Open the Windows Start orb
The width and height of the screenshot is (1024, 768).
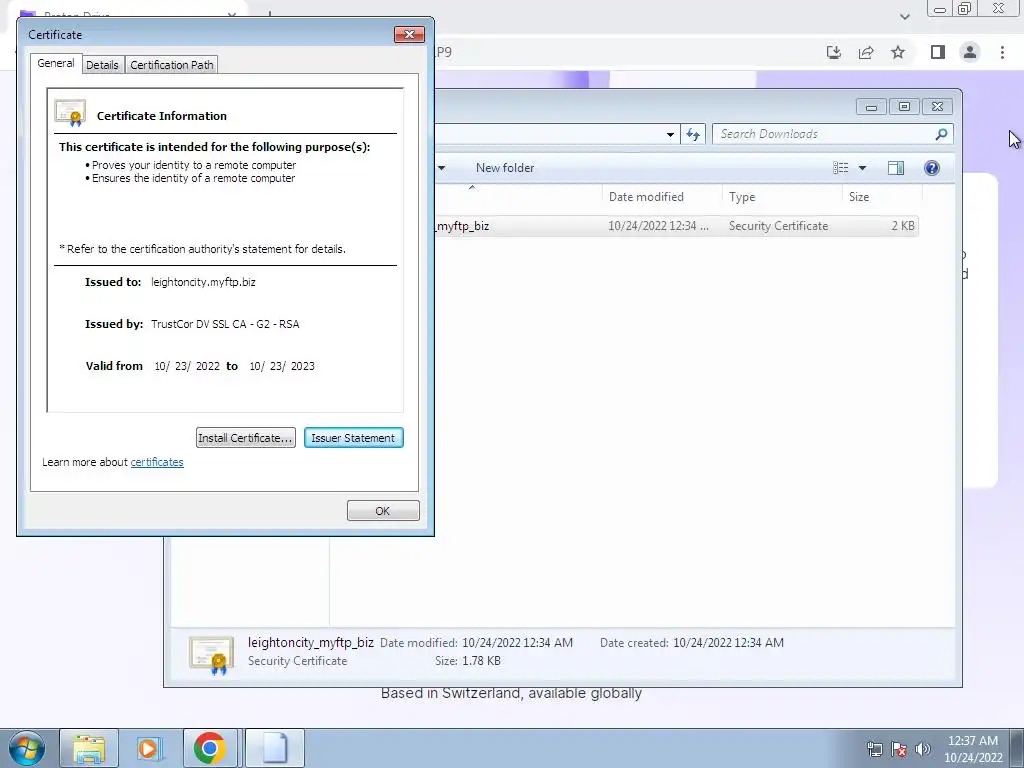coord(27,748)
